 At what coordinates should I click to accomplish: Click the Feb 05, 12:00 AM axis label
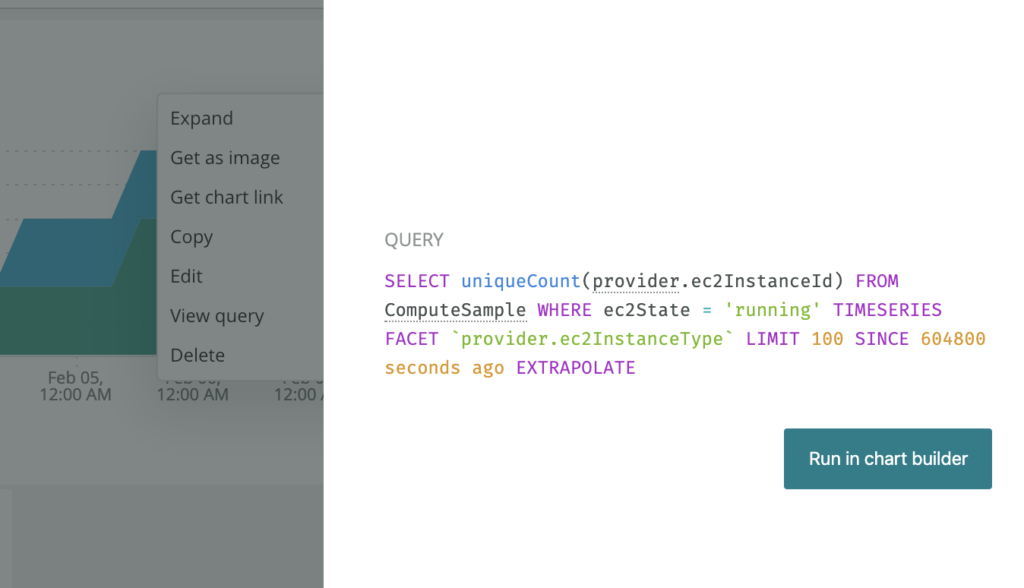pyautogui.click(x=75, y=386)
